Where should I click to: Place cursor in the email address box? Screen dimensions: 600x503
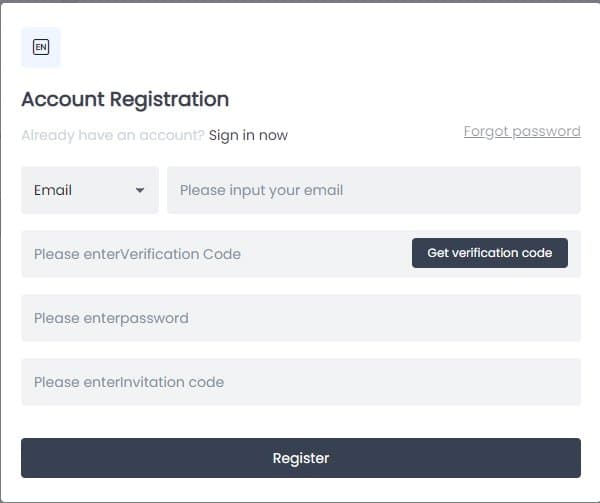pyautogui.click(x=373, y=190)
